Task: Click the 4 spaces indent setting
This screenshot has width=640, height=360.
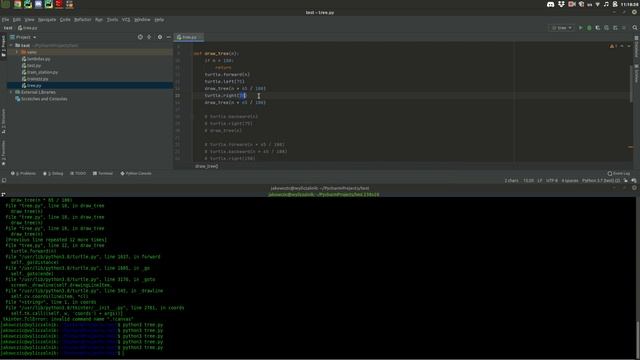Action: tap(570, 180)
